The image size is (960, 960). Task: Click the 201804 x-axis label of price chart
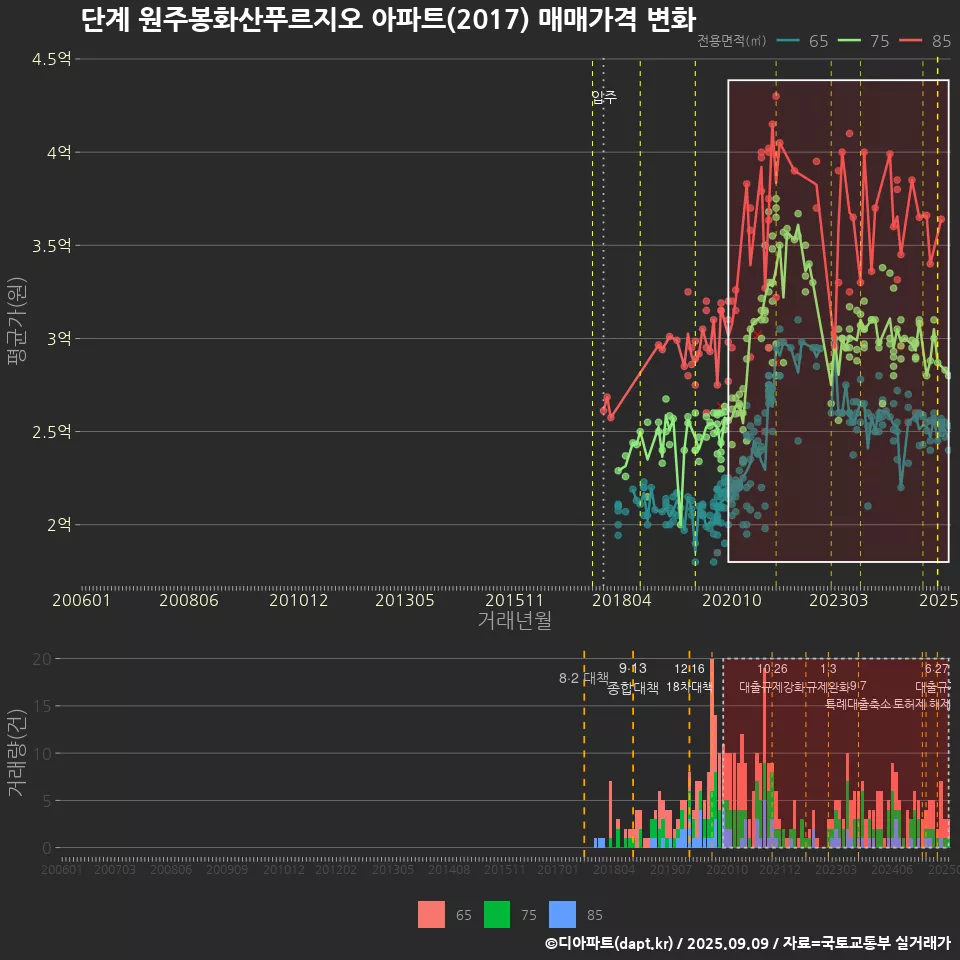(x=621, y=600)
